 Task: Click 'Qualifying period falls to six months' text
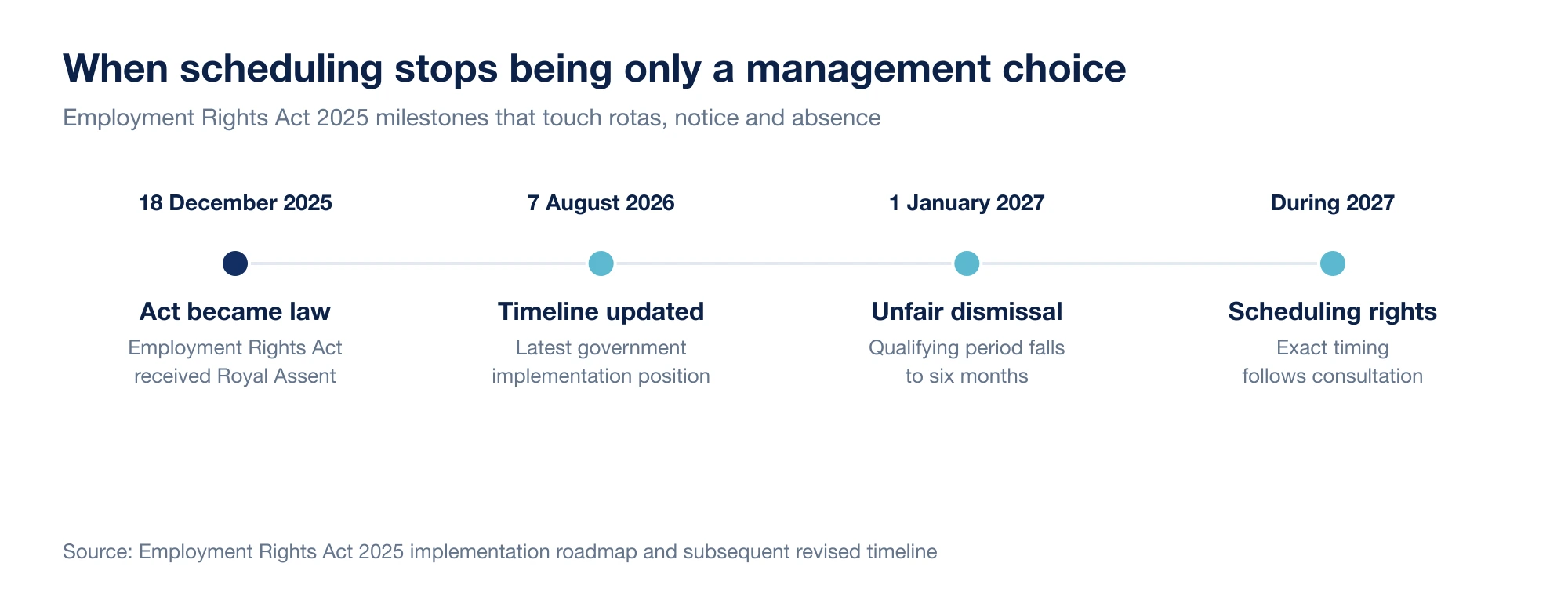(967, 362)
